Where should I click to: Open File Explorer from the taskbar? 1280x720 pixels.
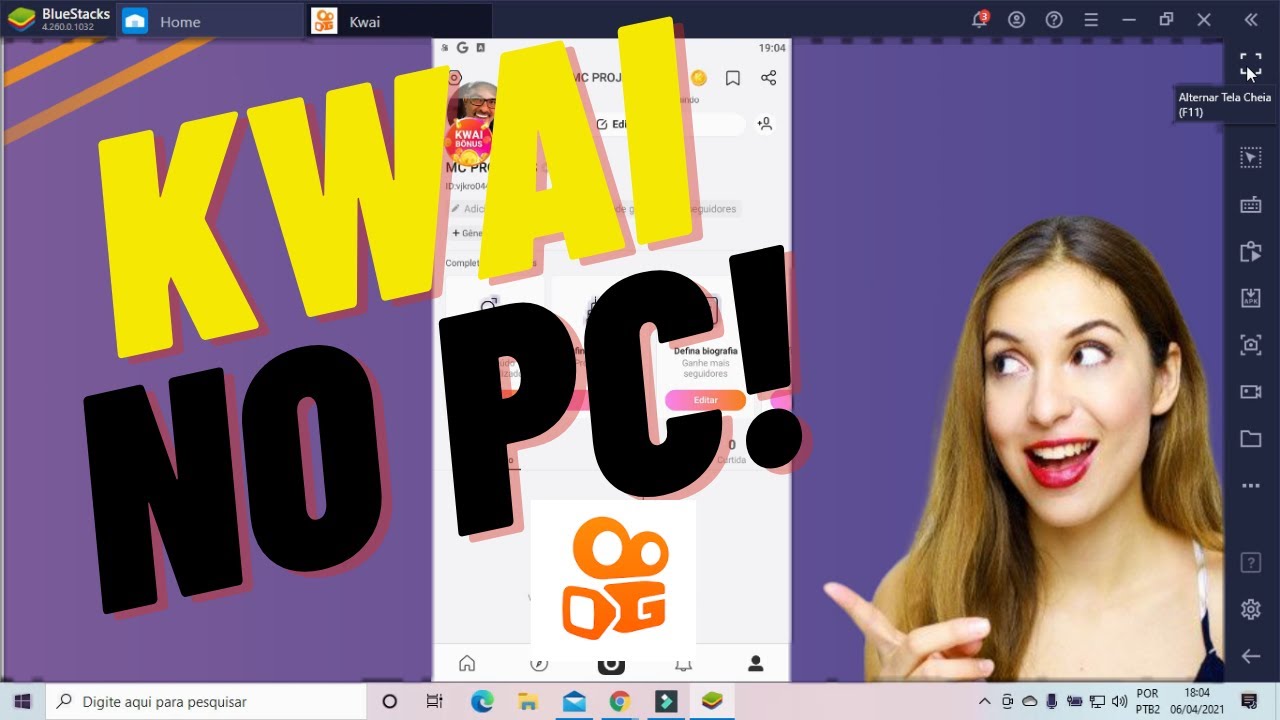(x=528, y=701)
